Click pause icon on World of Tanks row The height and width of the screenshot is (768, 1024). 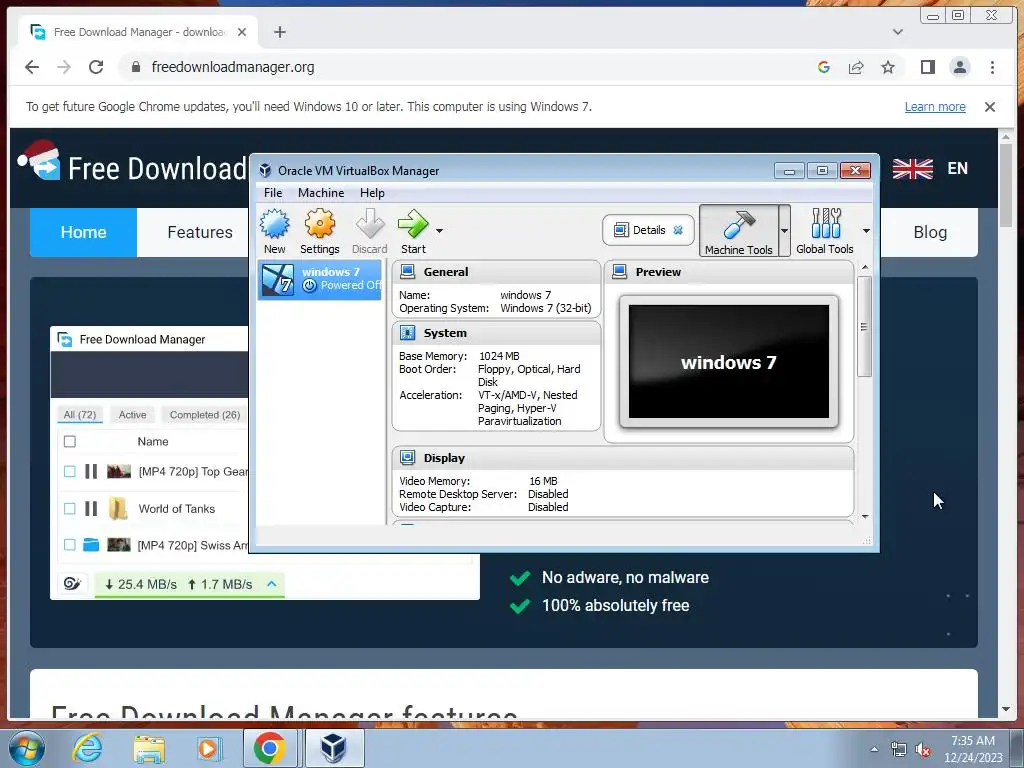(x=91, y=509)
